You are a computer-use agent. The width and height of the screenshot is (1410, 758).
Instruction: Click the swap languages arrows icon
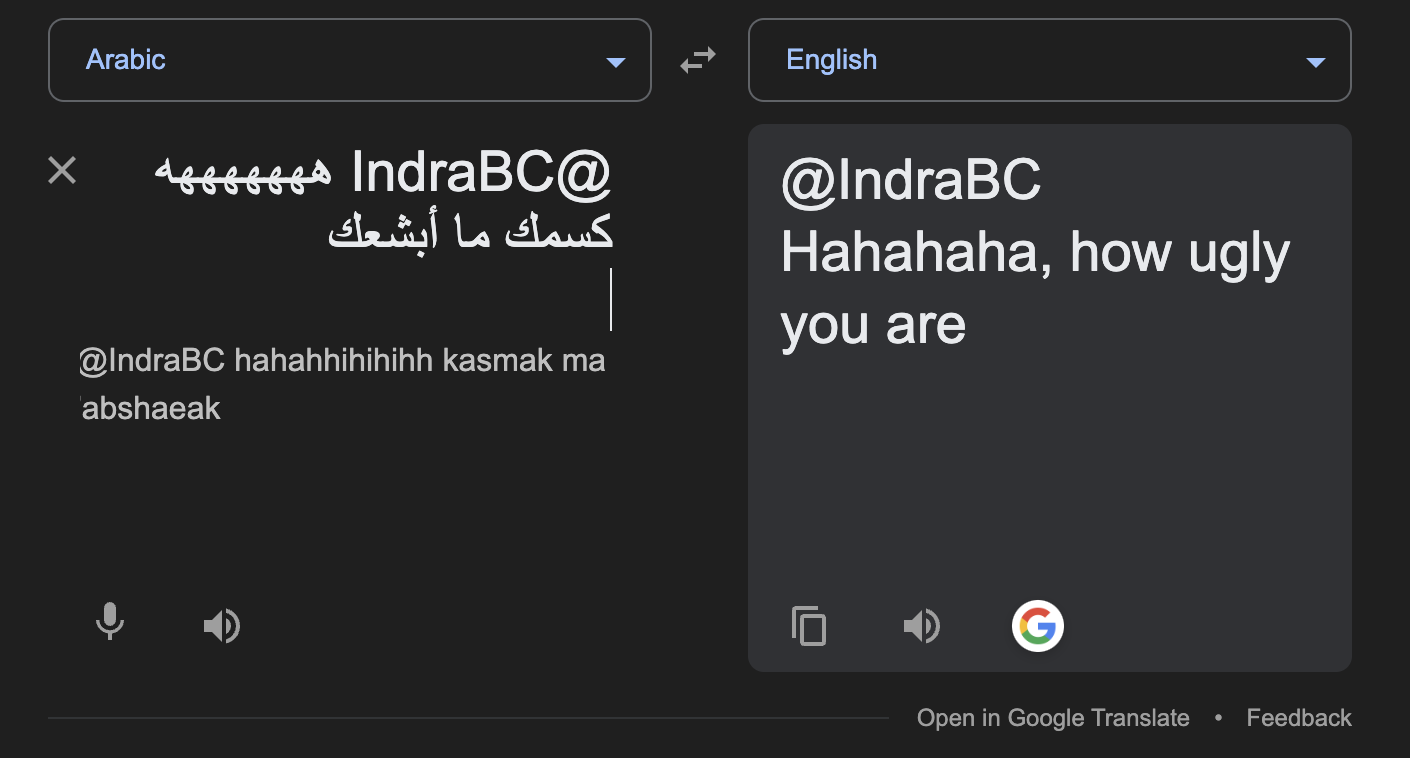(698, 61)
